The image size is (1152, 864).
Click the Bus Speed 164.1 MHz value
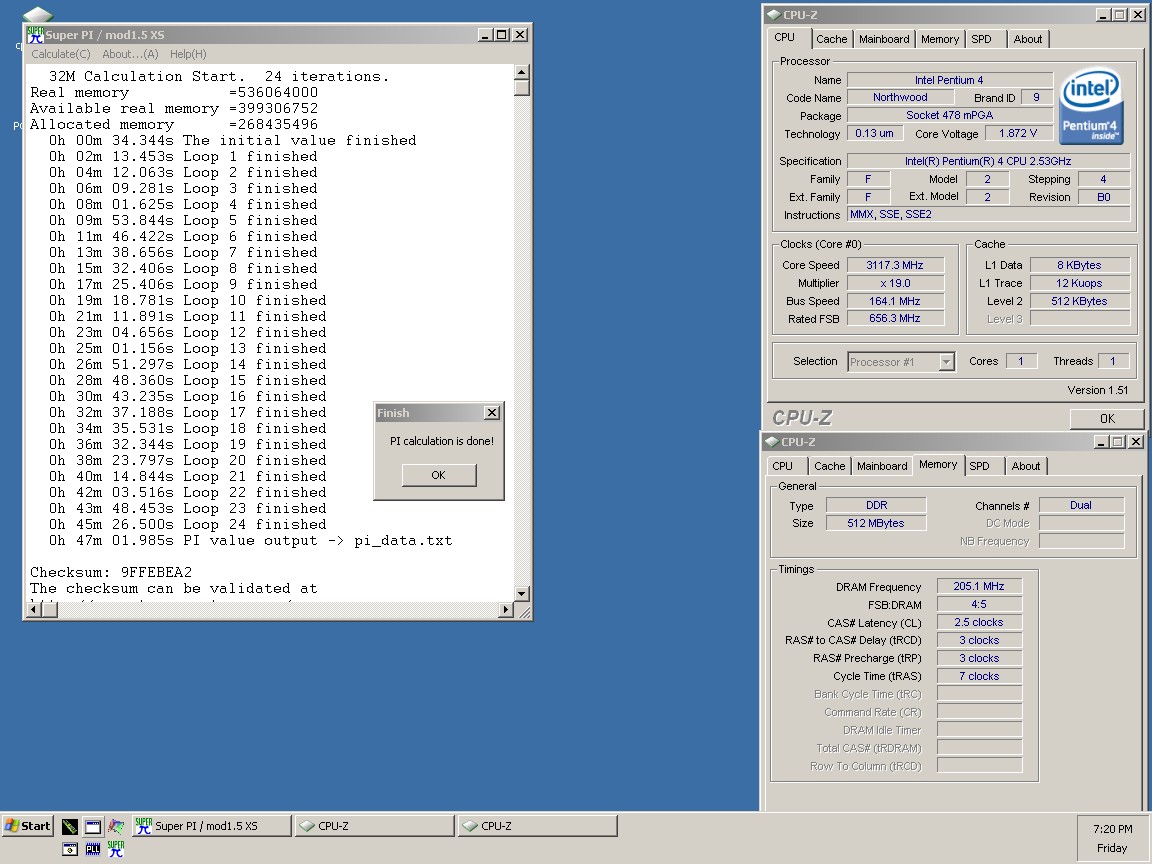coord(895,301)
